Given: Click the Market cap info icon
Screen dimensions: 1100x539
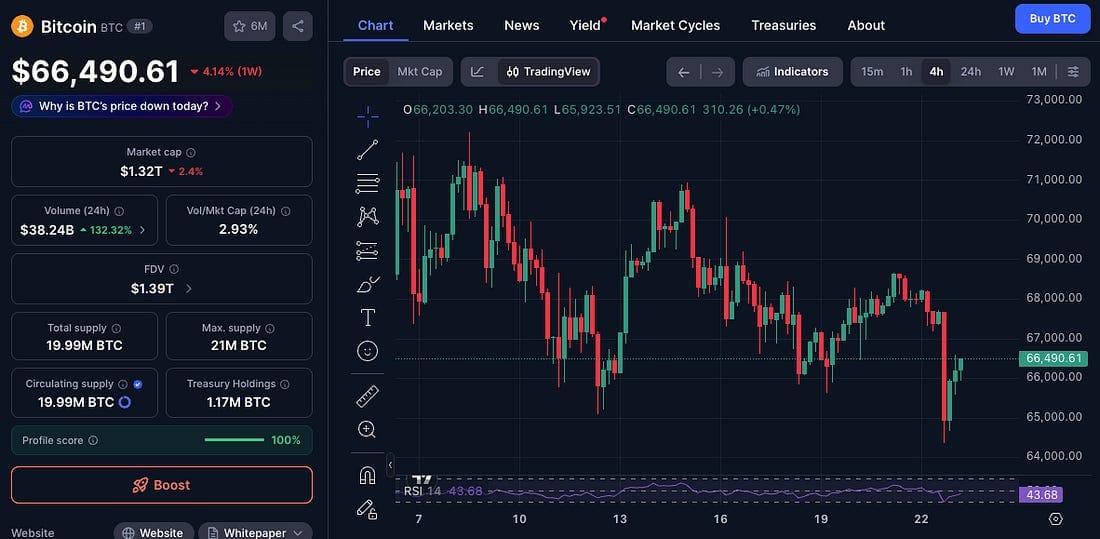Looking at the screenshot, I should (191, 152).
